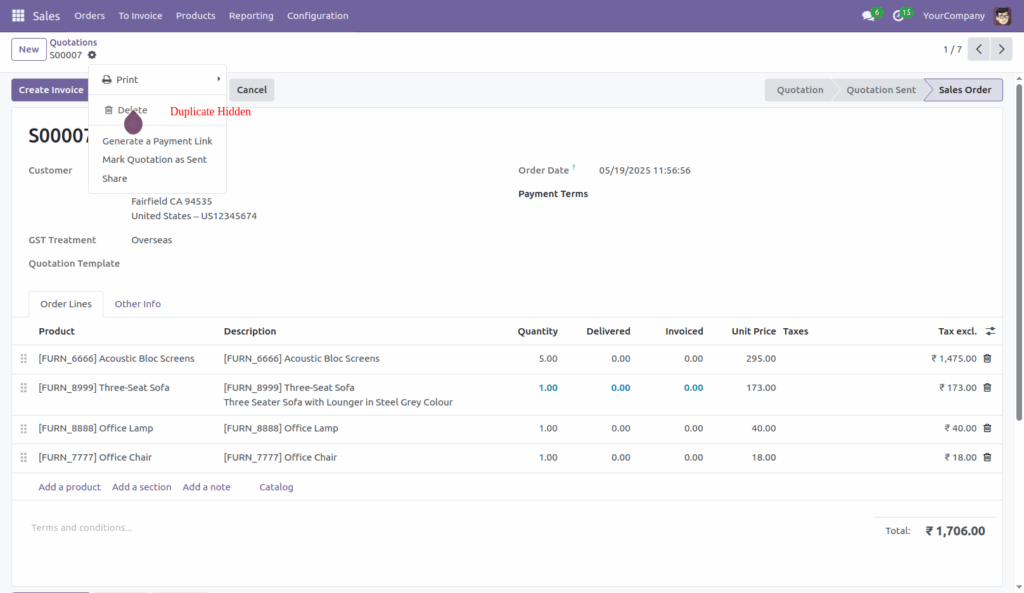Delete the Office Lamp line with trash icon
Image resolution: width=1024 pixels, height=593 pixels.
click(x=987, y=428)
